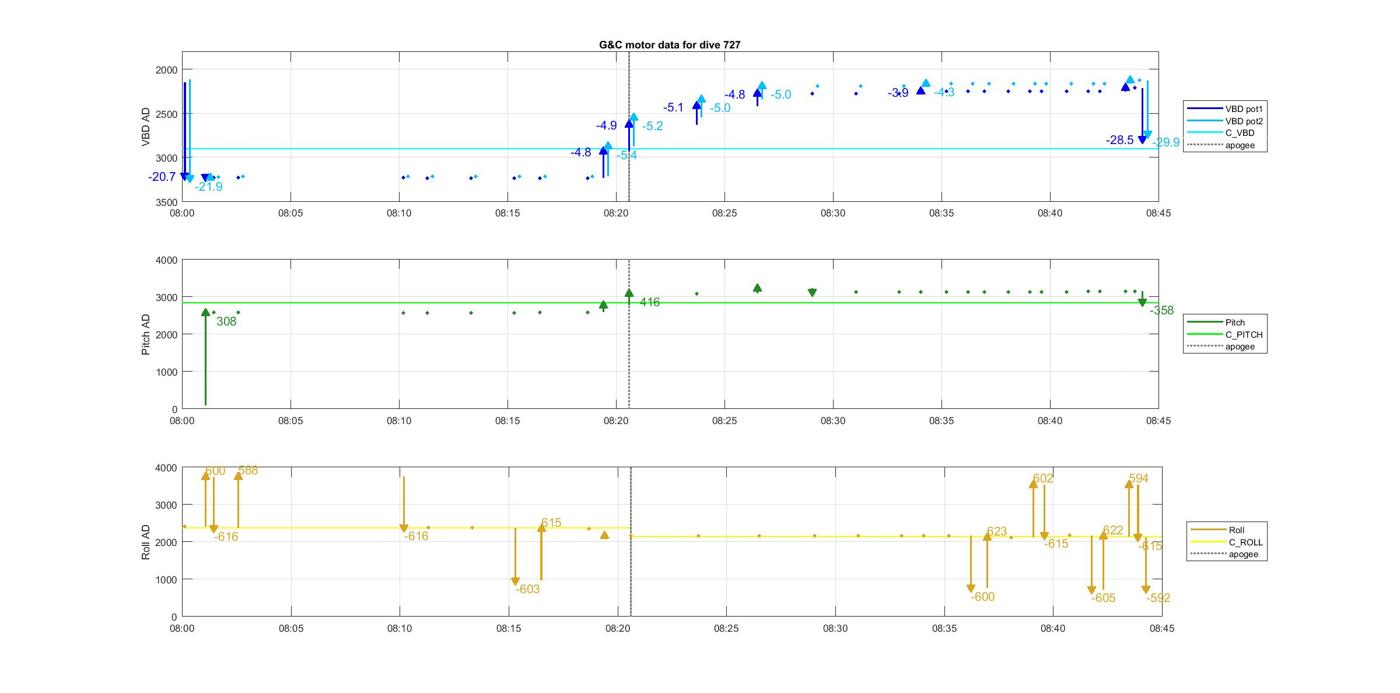Viewport: 1400px width, 693px height.
Task: Select the '-29.9' VBD data label
Action: (x=1166, y=143)
